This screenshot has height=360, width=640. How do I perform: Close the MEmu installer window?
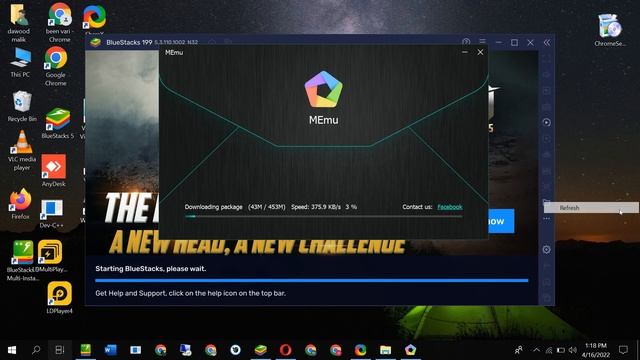[480, 52]
